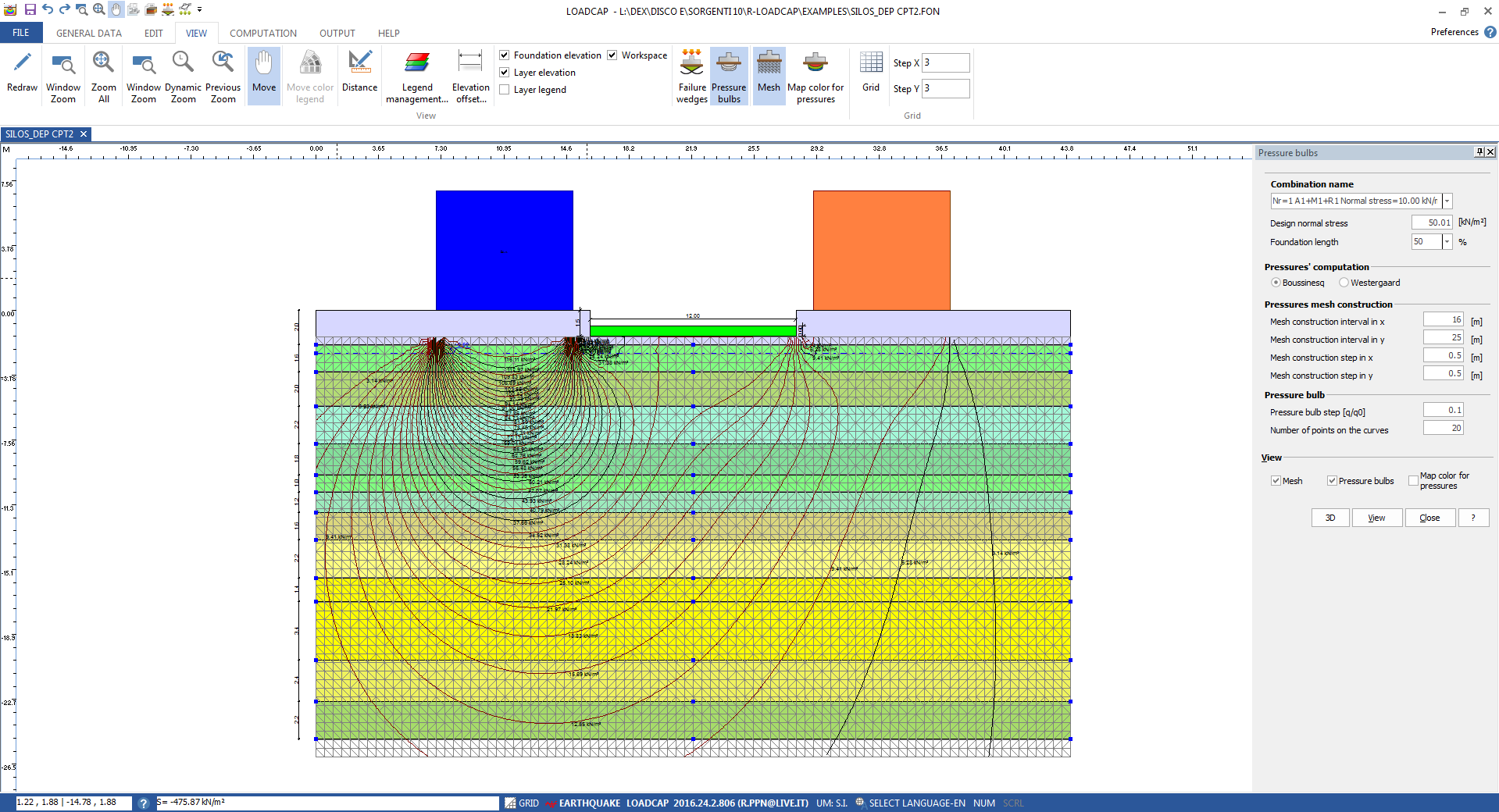This screenshot has height=812, width=1499.
Task: Click the Design normal stress field
Action: [x=1432, y=223]
